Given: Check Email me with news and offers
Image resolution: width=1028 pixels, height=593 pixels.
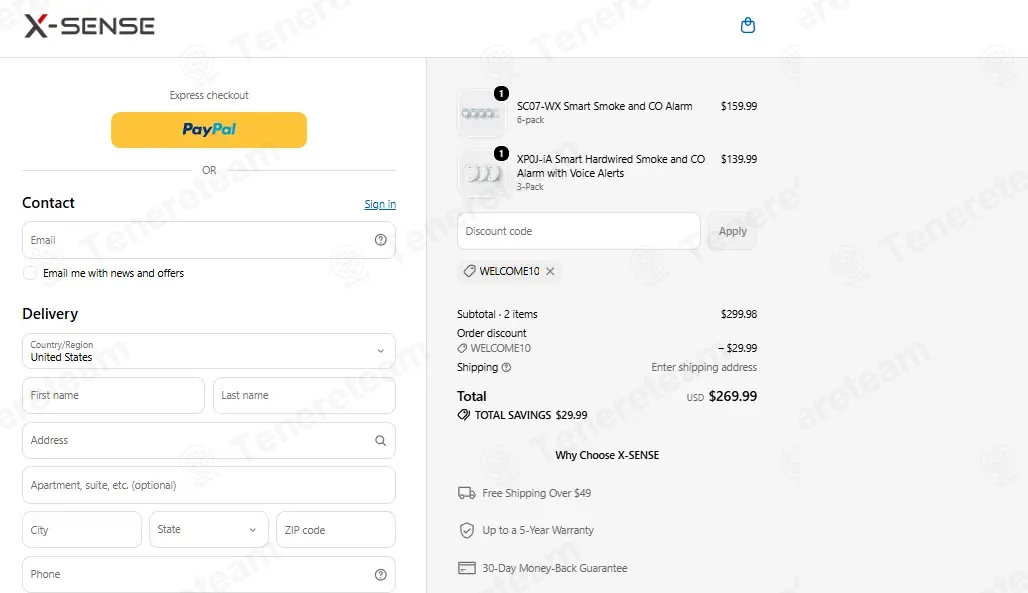Looking at the screenshot, I should (x=30, y=273).
